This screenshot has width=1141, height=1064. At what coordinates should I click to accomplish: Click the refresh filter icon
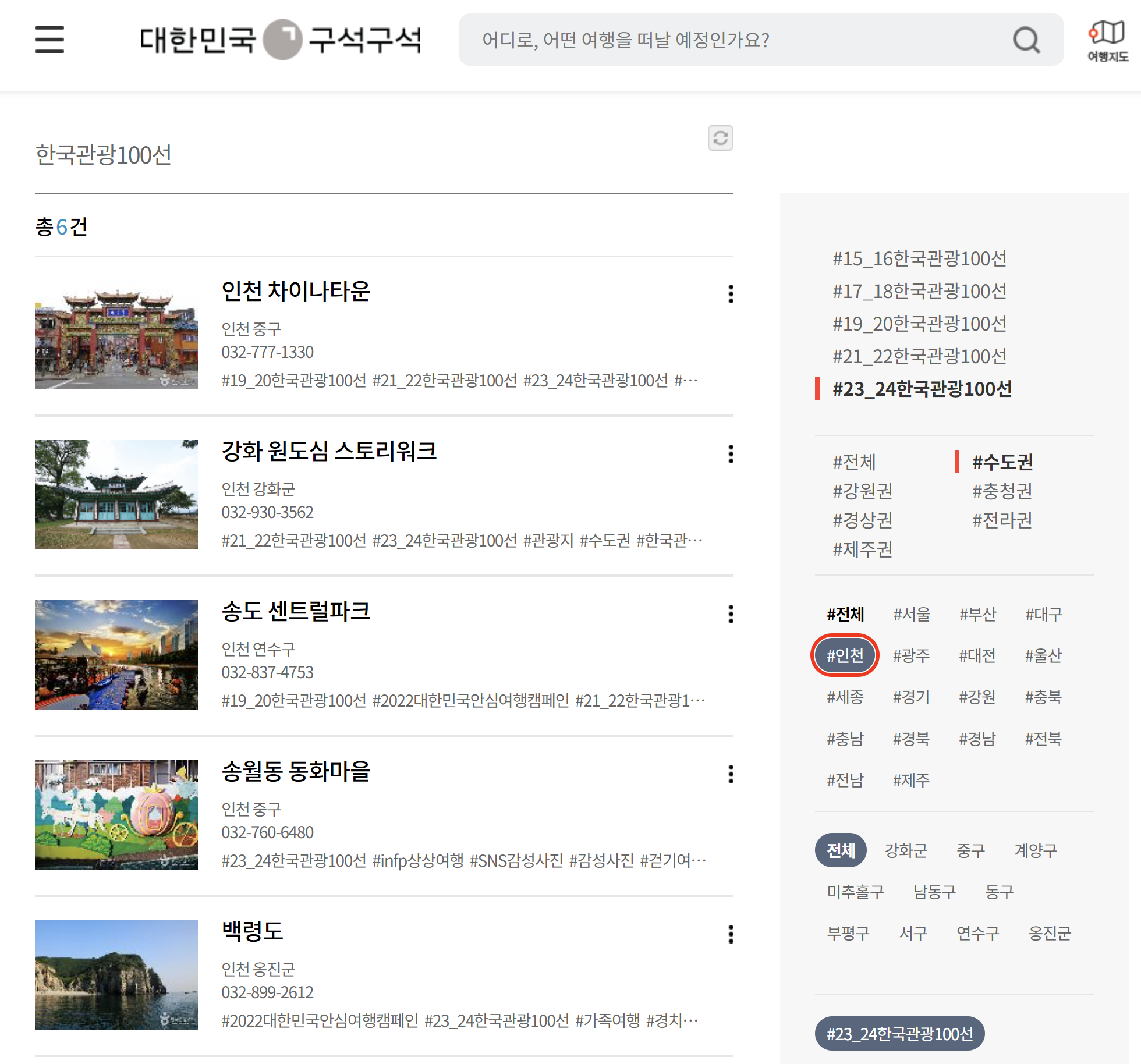point(720,138)
